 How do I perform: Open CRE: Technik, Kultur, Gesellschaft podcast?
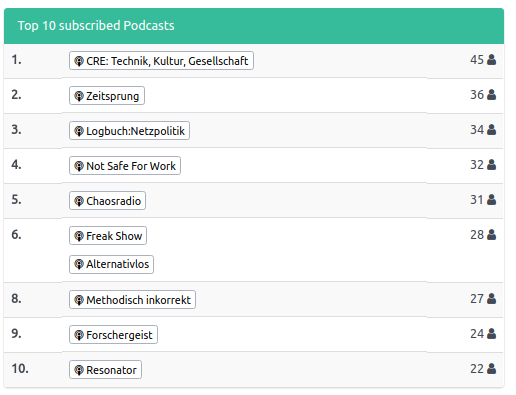[x=161, y=61]
